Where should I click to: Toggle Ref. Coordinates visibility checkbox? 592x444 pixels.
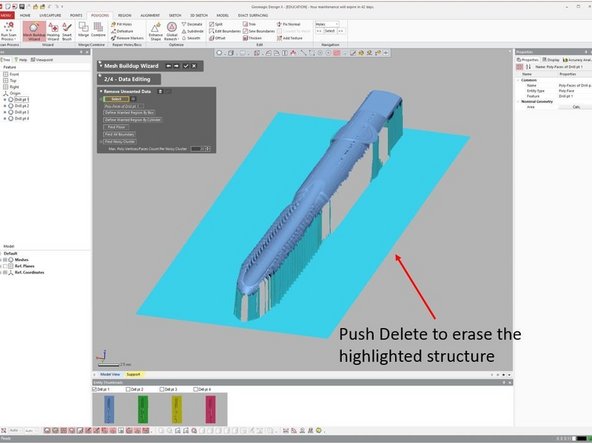[5, 273]
